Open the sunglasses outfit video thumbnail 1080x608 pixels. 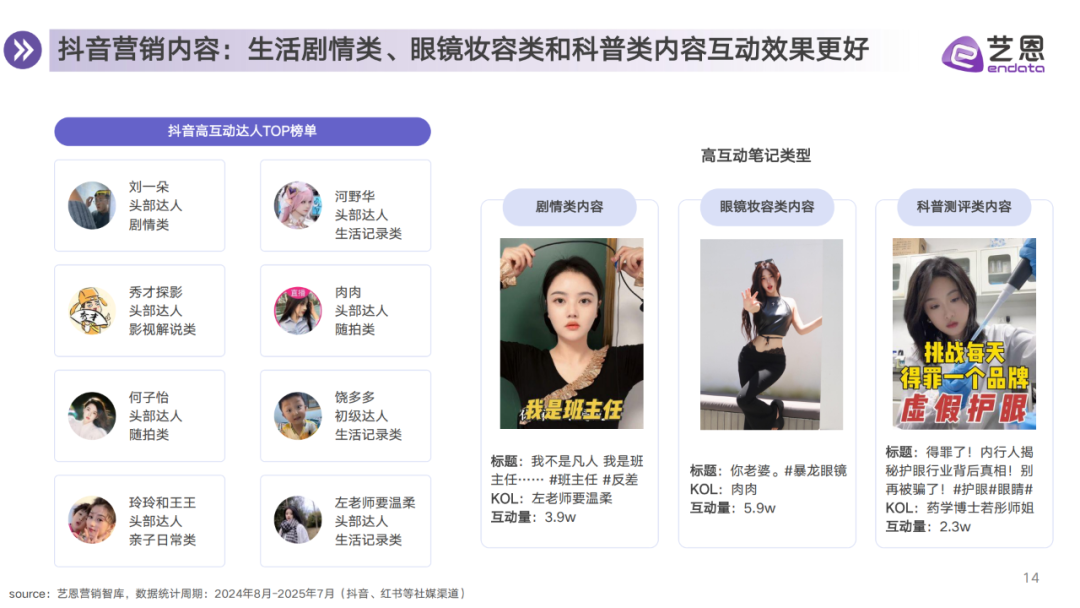click(x=771, y=334)
